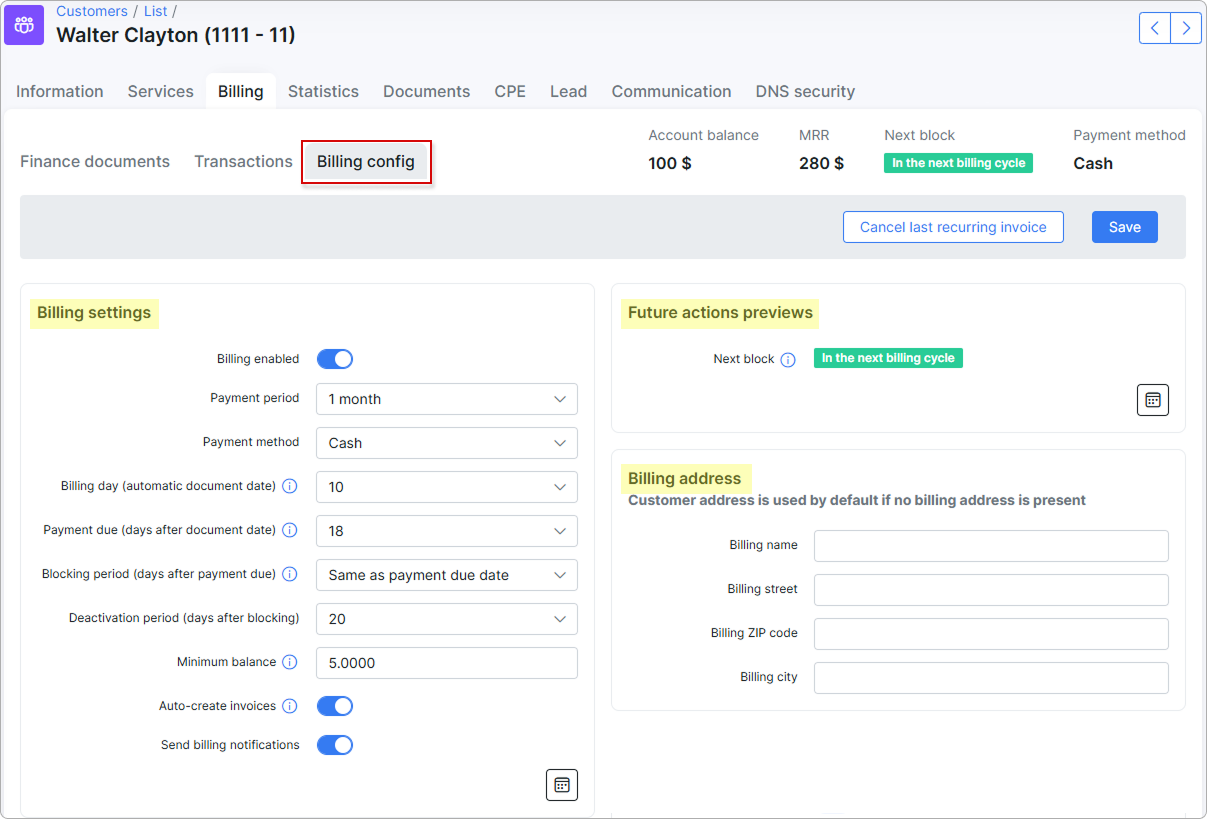1207x819 pixels.
Task: Click info icon beside Auto-create invoices
Action: (290, 706)
